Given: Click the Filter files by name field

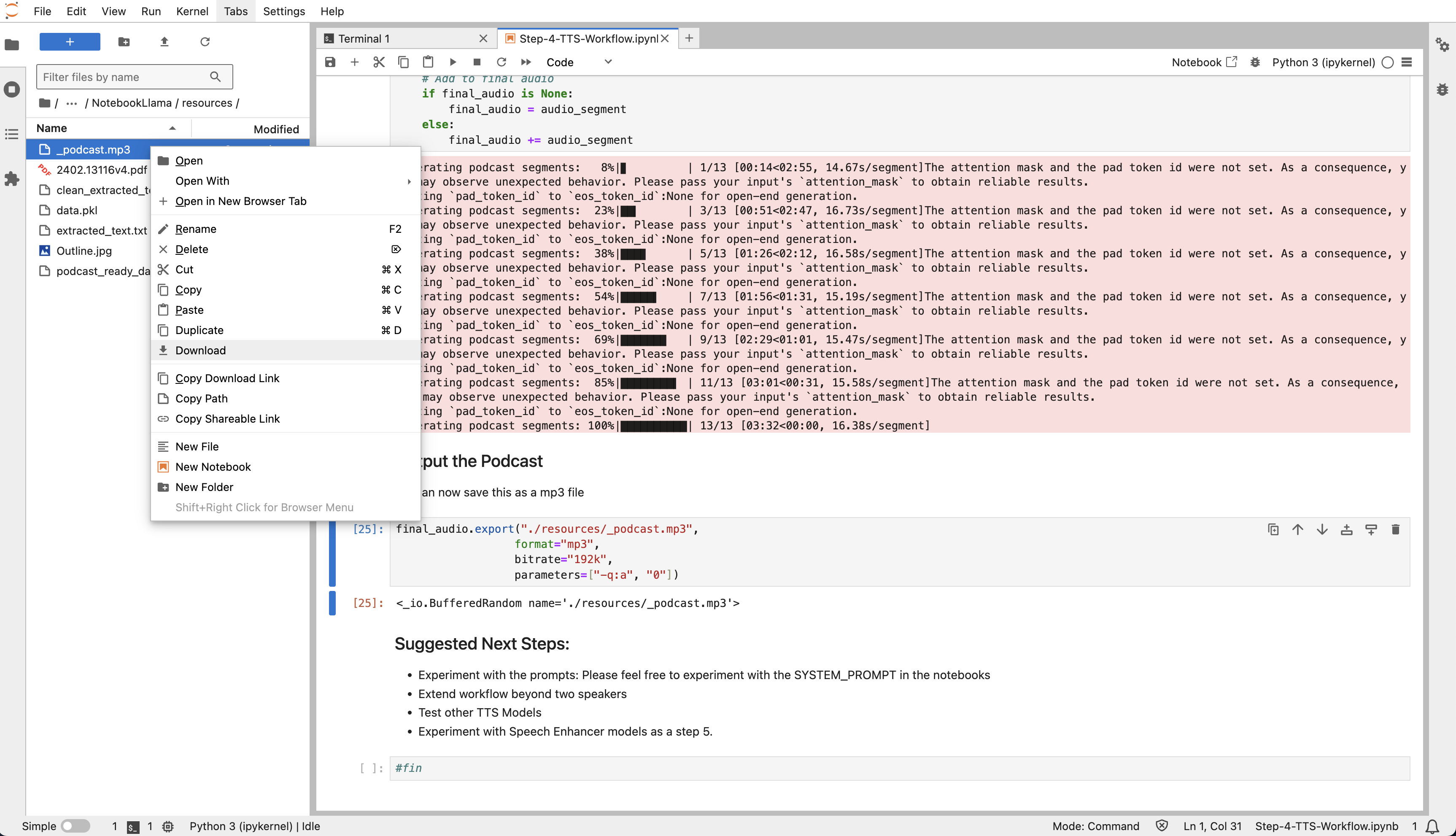Looking at the screenshot, I should click(x=126, y=76).
